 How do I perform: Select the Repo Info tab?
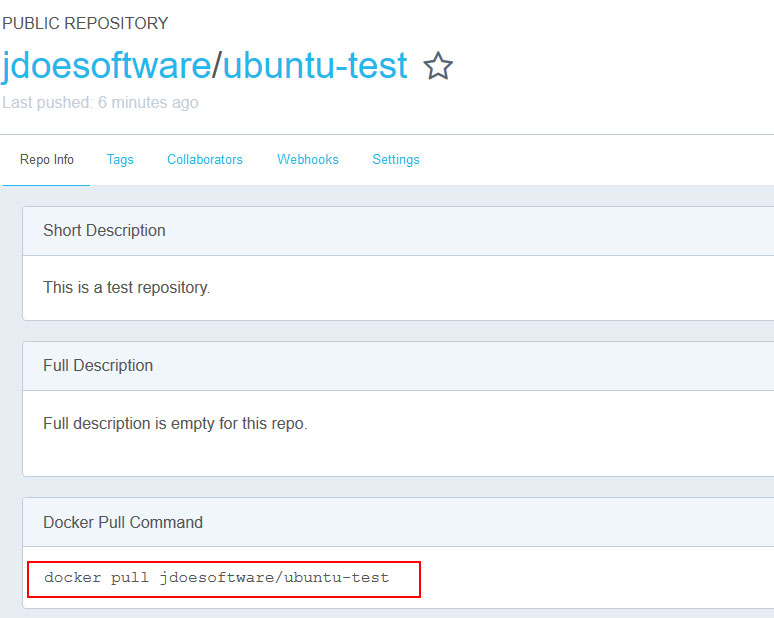click(x=46, y=159)
